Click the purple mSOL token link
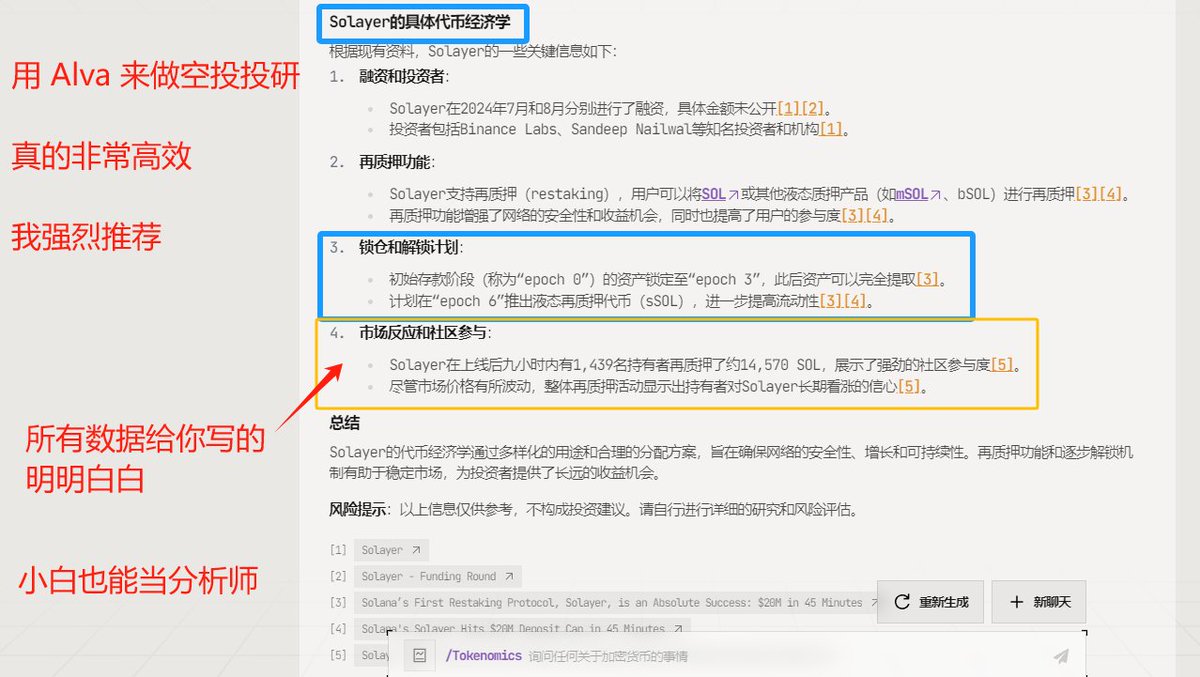Screen dimensions: 1200x677 pyautogui.click(x=917, y=194)
